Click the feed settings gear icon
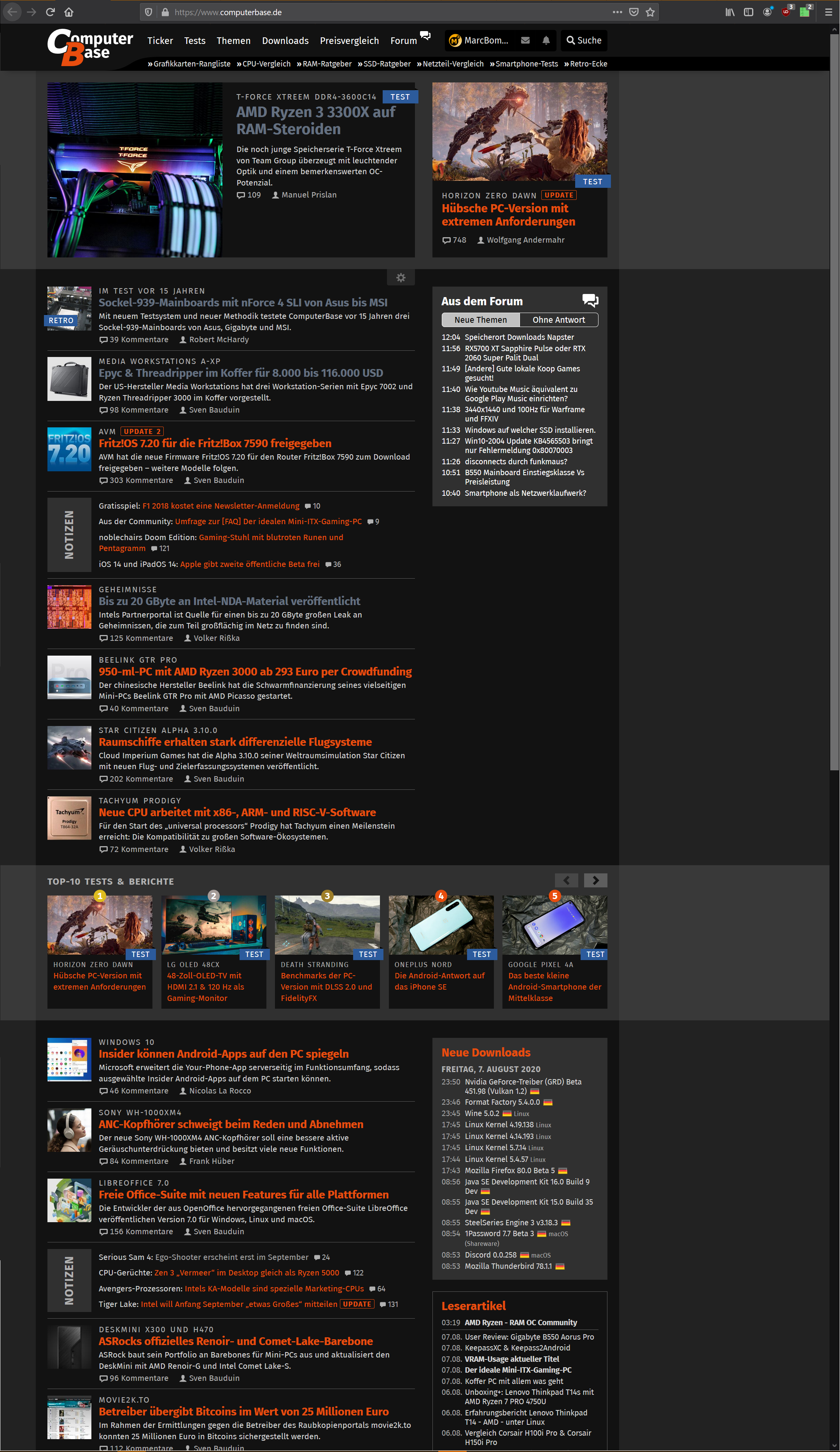The width and height of the screenshot is (840, 1452). pyautogui.click(x=401, y=278)
